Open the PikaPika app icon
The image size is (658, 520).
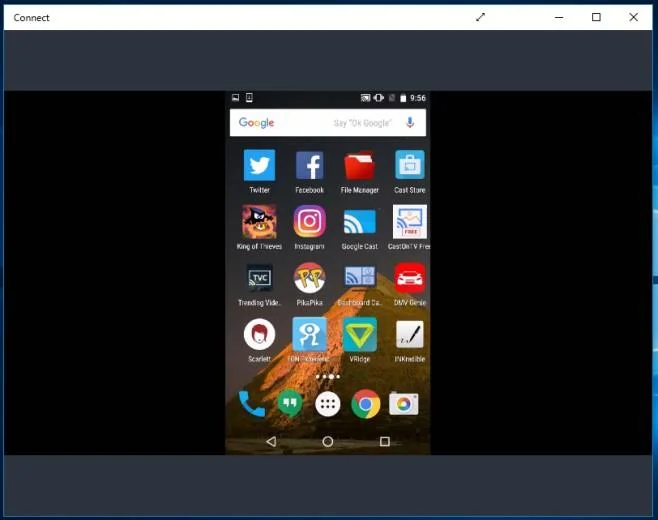[x=309, y=278]
